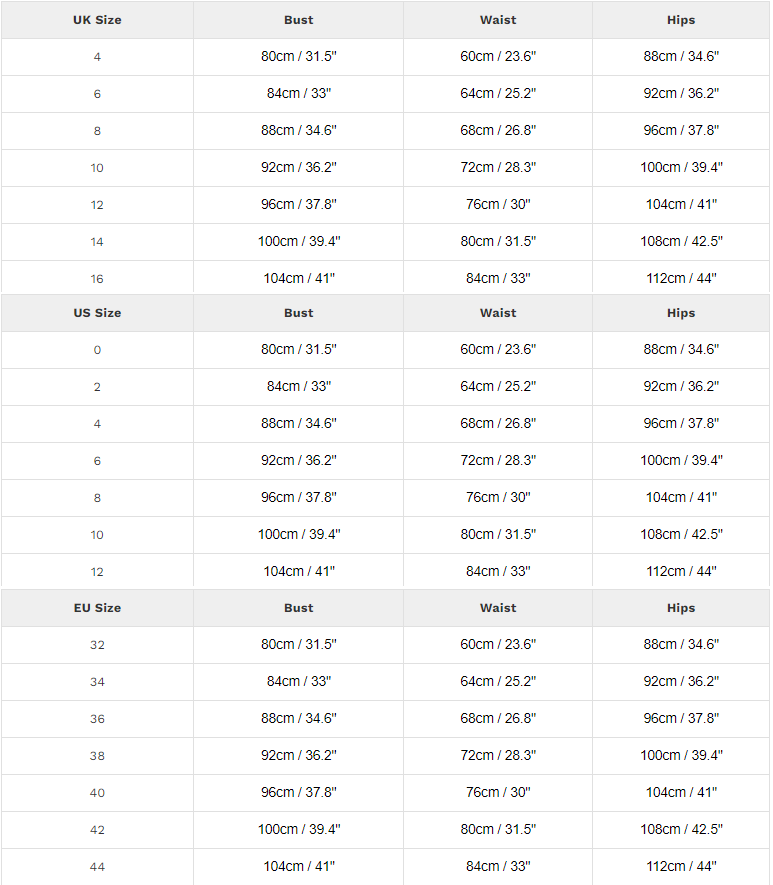Select UK size 12 row label
Image resolution: width=773 pixels, height=885 pixels.
point(97,205)
